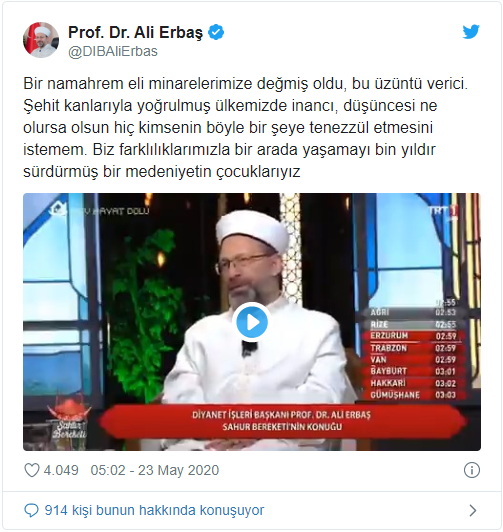Click the reply speech bubble icon
The image size is (503, 532).
click(32, 510)
